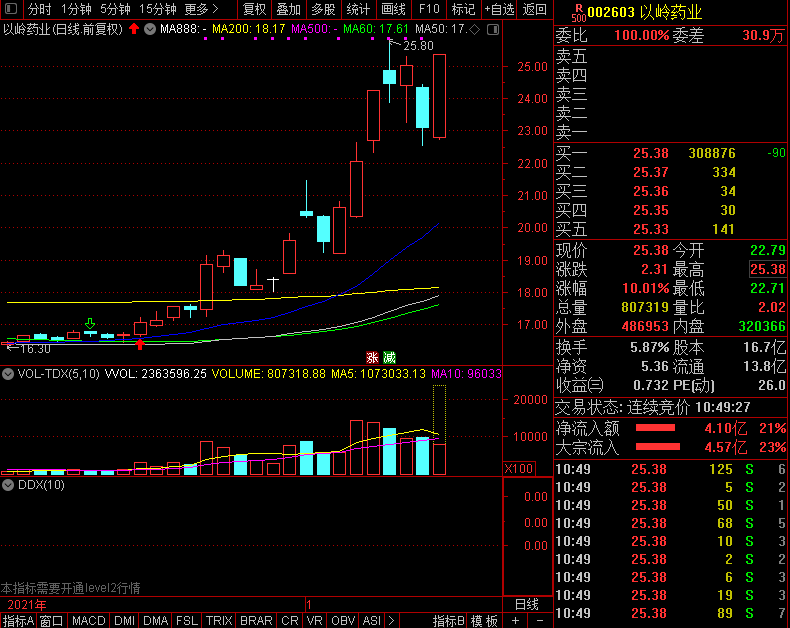Expand the 更多 periods dropdown
Screen dimensions: 790x628
[x=201, y=9]
